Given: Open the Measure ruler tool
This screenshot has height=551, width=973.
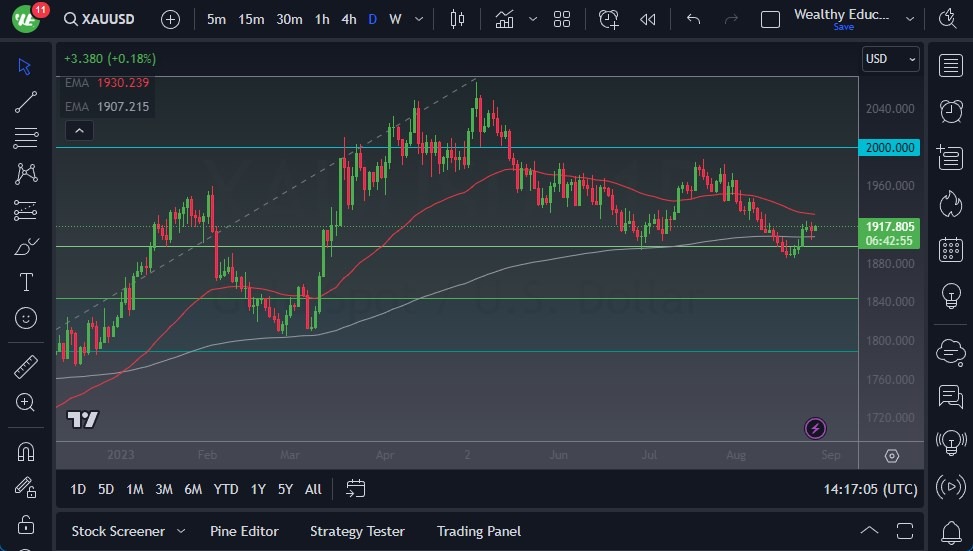Looking at the screenshot, I should (26, 367).
